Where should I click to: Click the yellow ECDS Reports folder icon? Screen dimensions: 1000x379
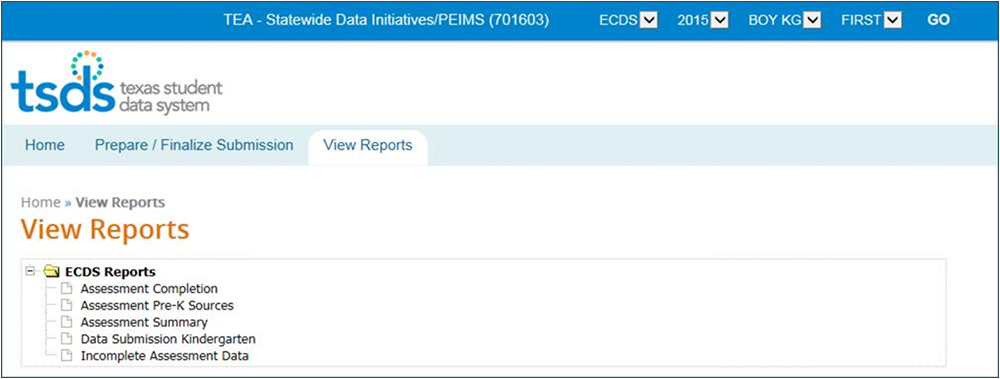pos(52,272)
